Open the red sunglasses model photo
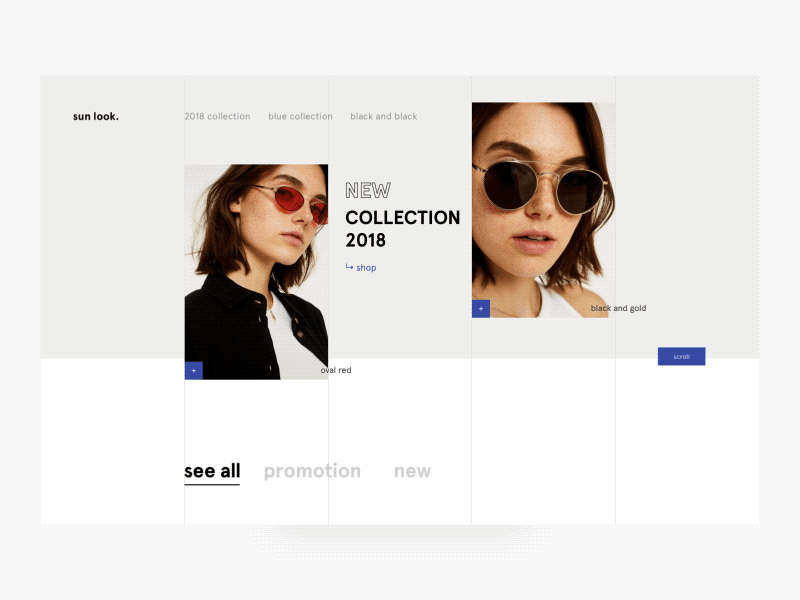Image resolution: width=800 pixels, height=600 pixels. click(256, 272)
